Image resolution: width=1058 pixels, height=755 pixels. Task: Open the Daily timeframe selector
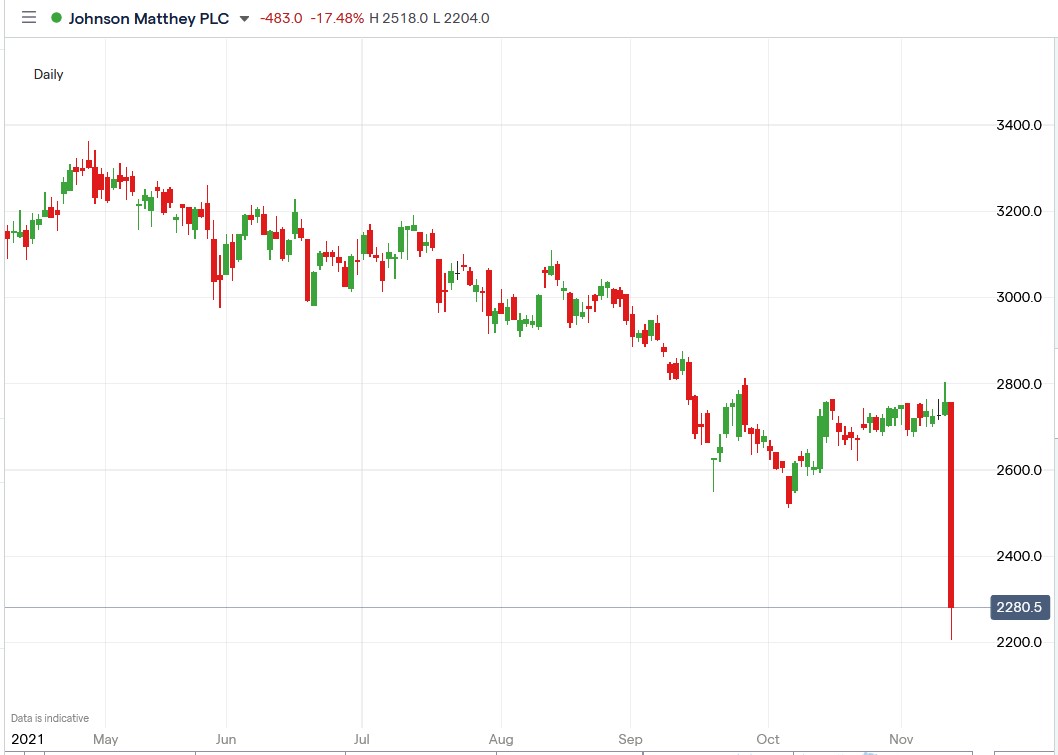[x=48, y=73]
